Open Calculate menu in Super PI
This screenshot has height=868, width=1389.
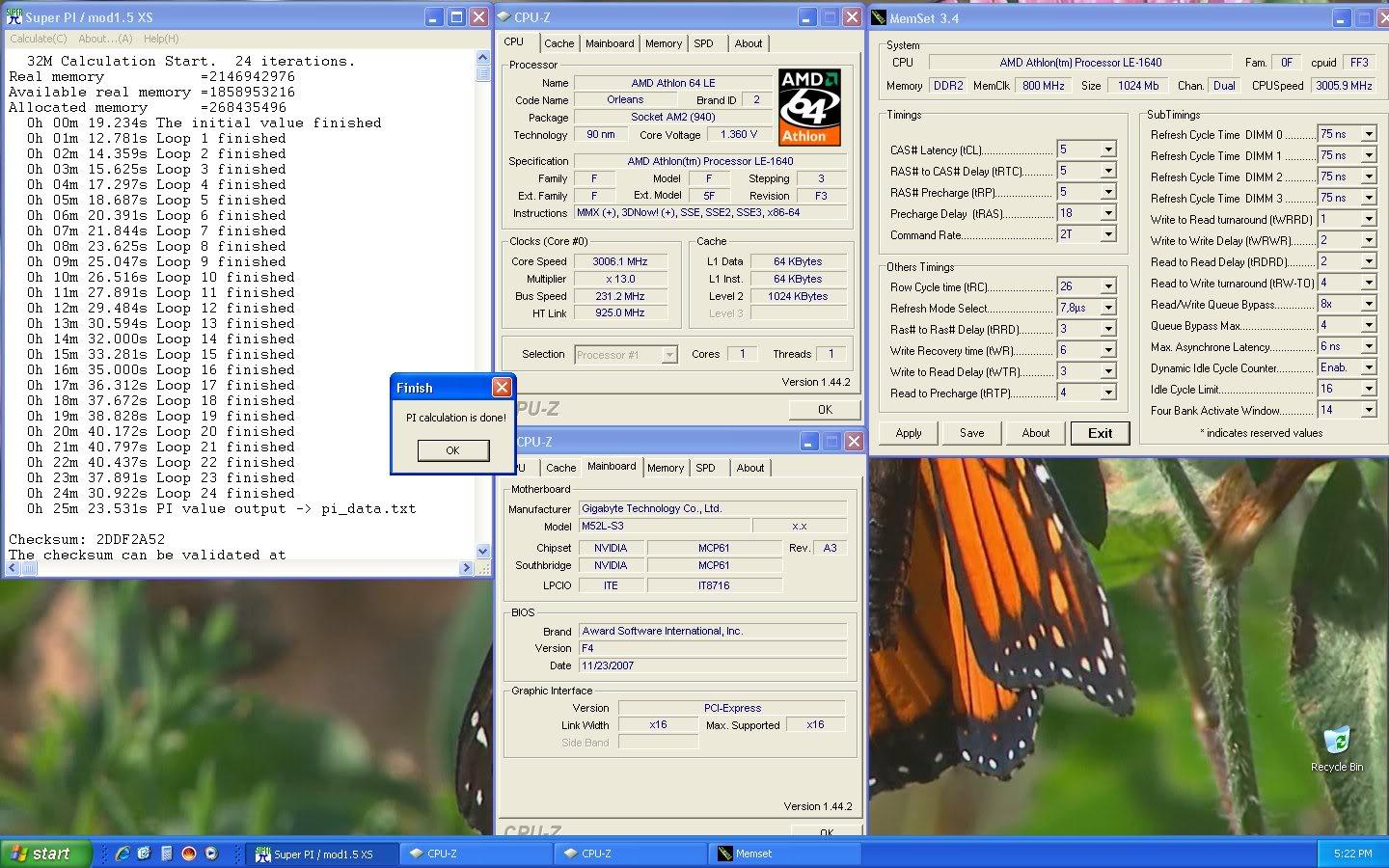click(39, 39)
